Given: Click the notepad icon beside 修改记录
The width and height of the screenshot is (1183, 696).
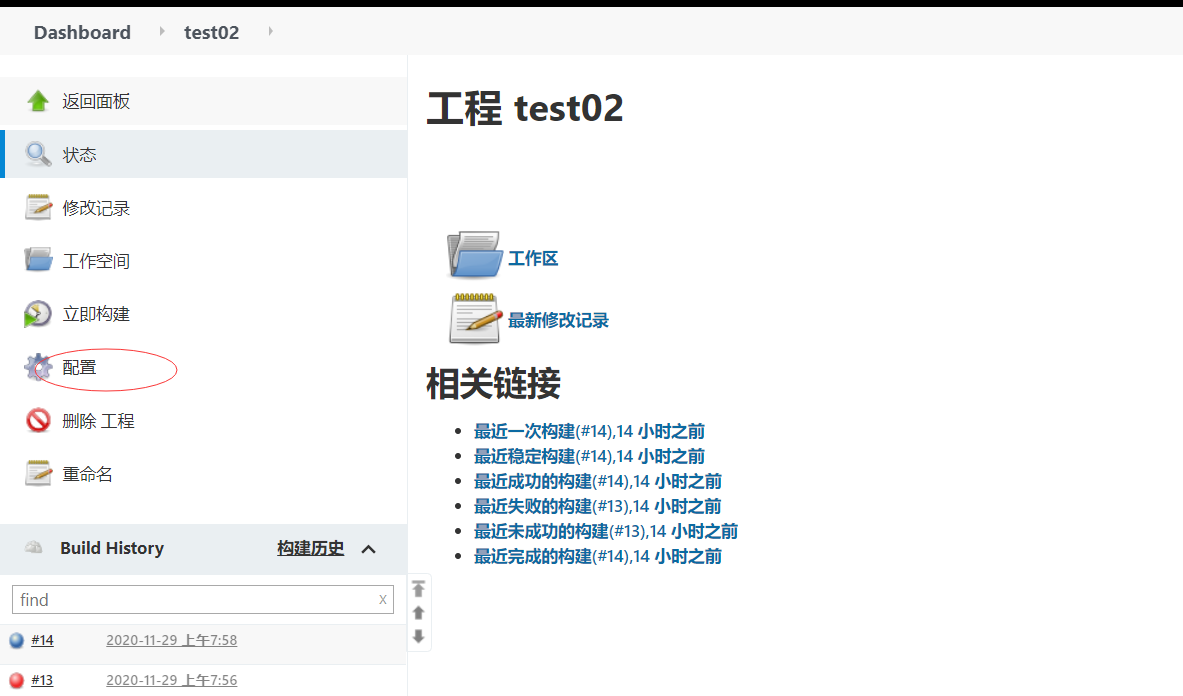Looking at the screenshot, I should [38, 208].
